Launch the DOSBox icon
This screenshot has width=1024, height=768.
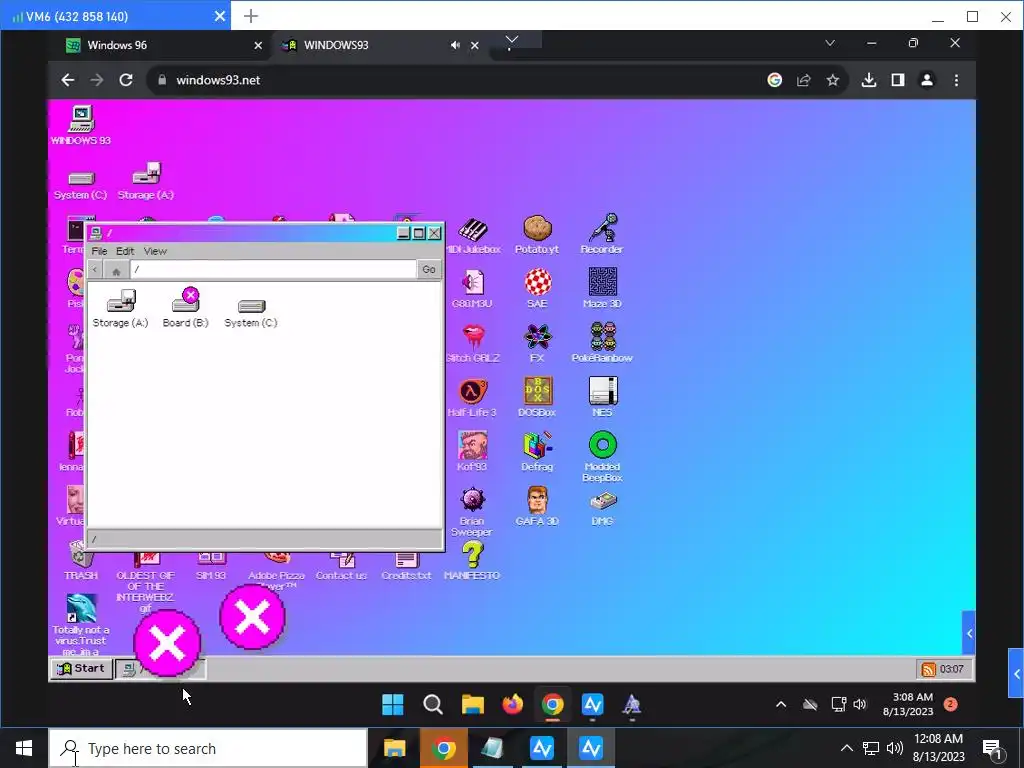(537, 398)
